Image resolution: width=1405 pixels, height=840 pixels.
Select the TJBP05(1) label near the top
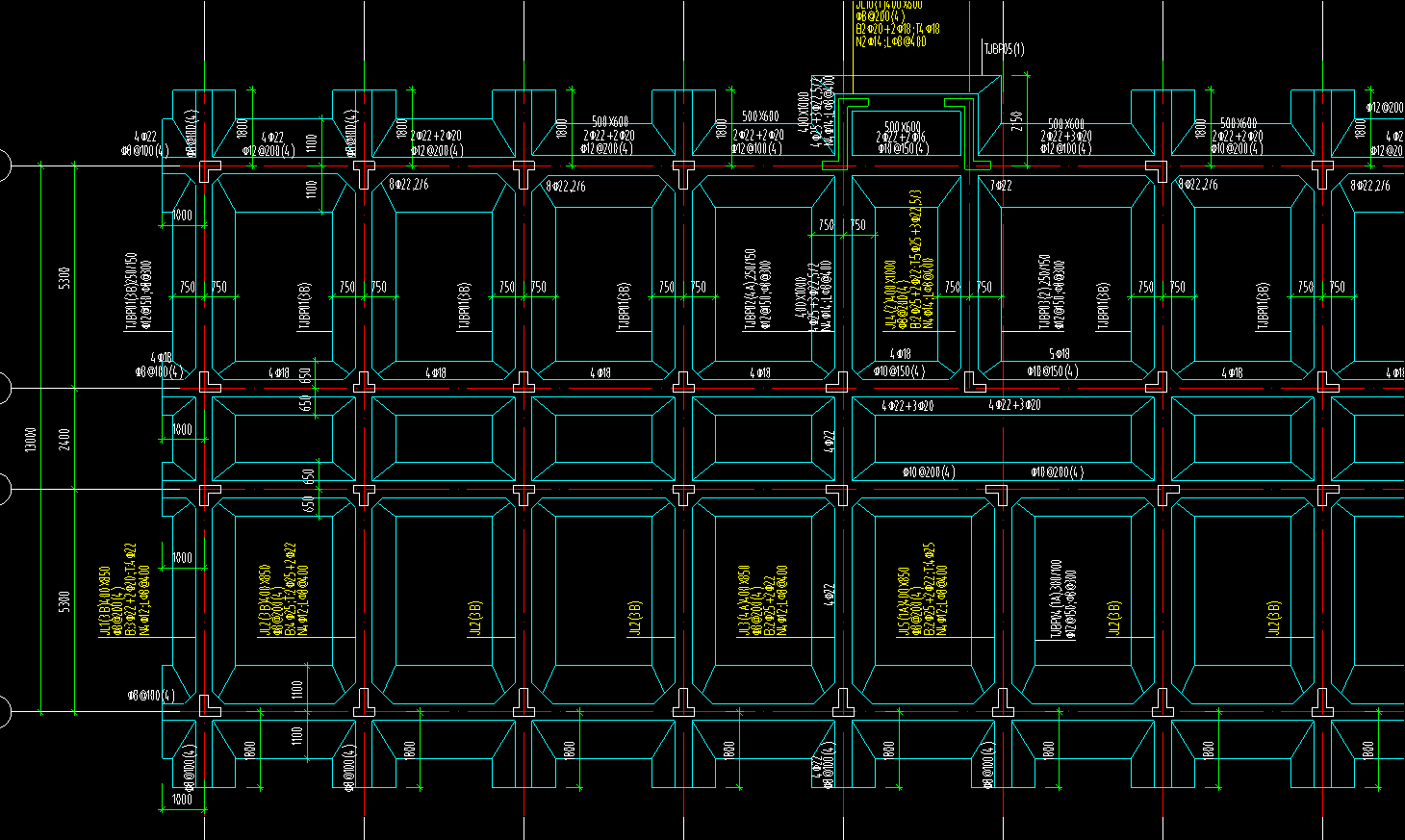click(1004, 49)
